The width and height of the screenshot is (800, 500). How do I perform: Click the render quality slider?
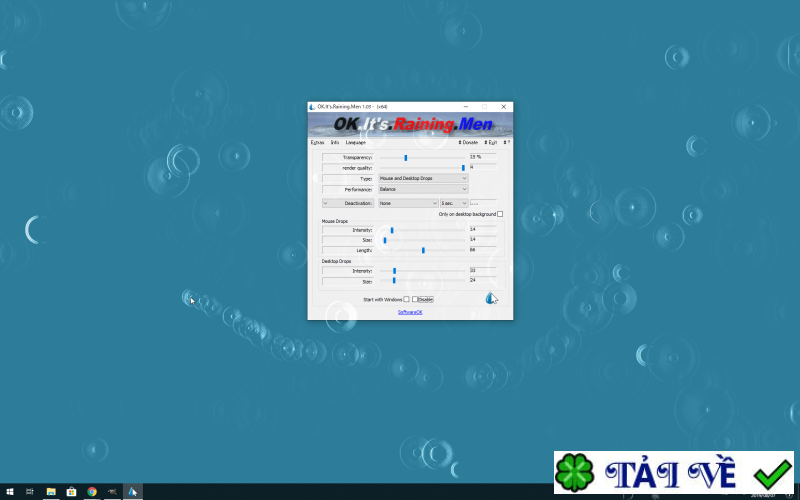pos(422,168)
